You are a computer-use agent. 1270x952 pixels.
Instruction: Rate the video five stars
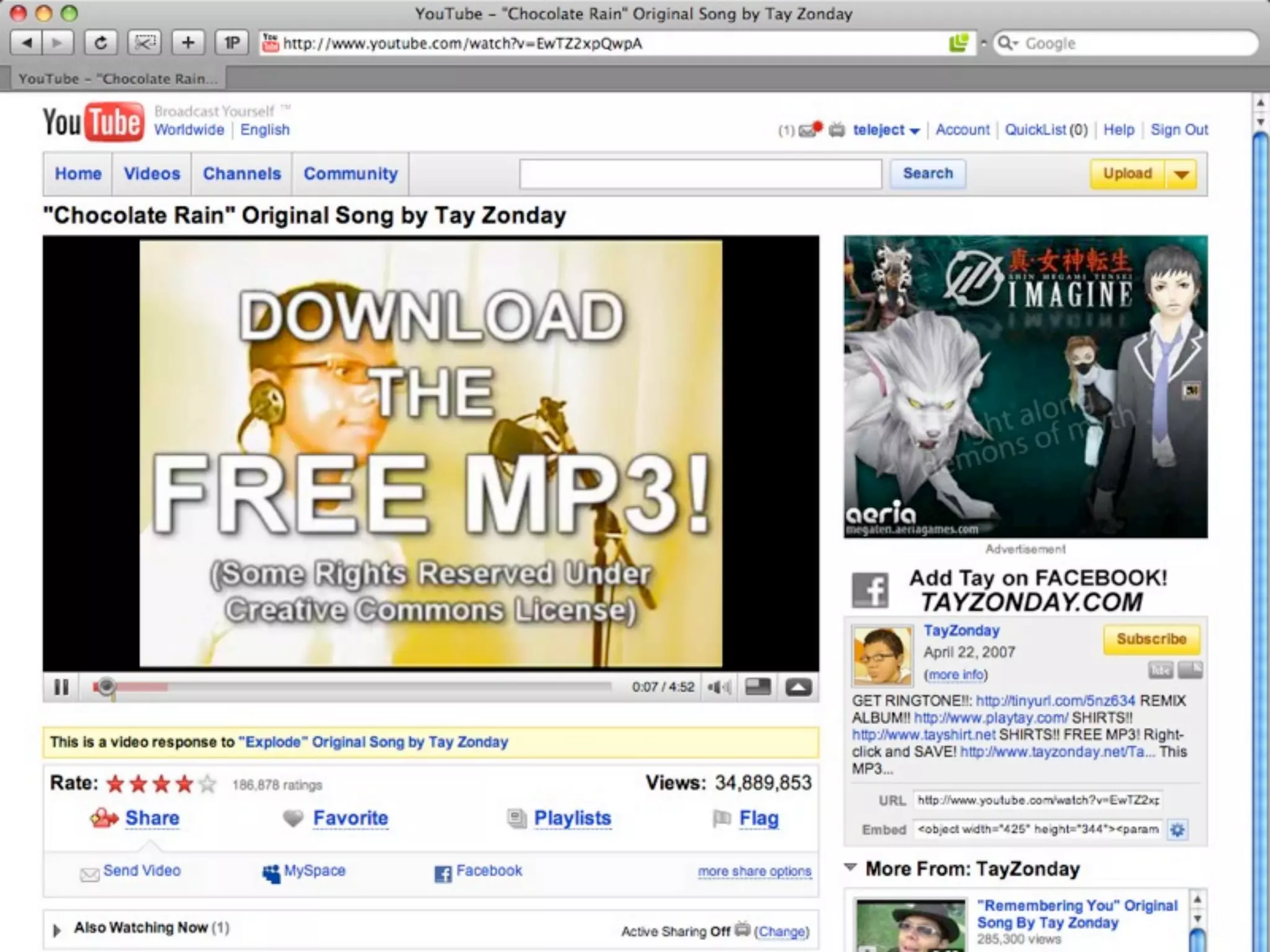pyautogui.click(x=208, y=784)
